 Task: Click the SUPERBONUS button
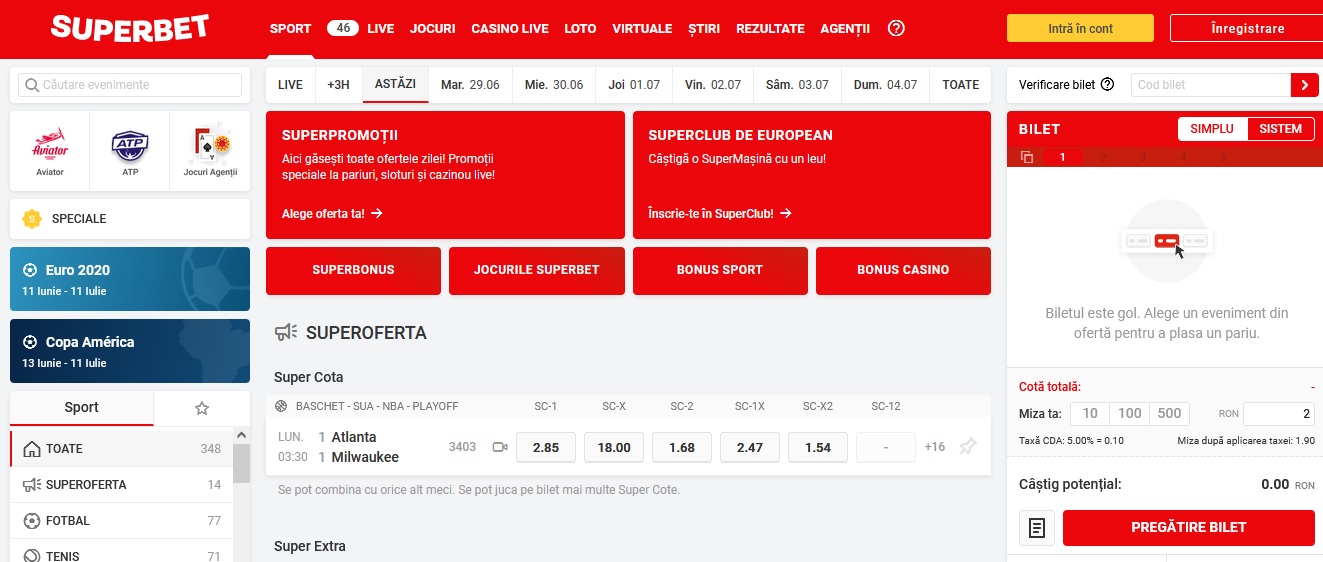[353, 270]
